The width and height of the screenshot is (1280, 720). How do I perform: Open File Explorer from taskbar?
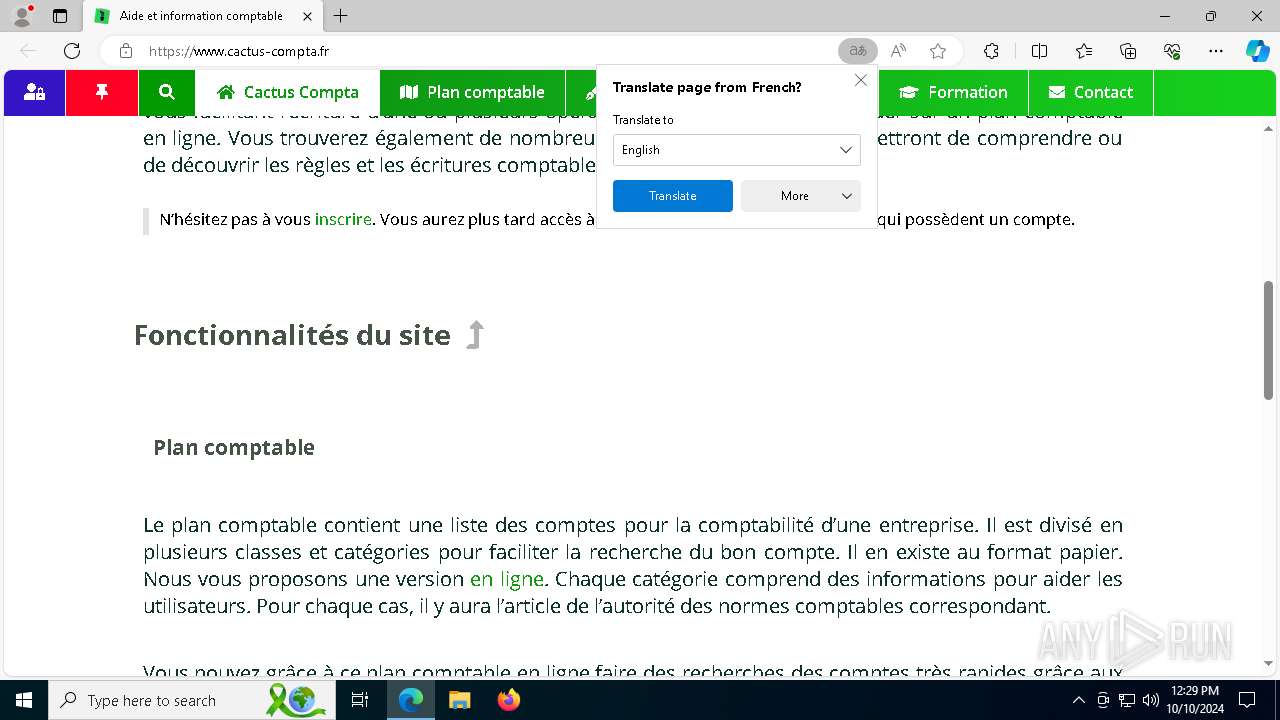click(x=459, y=700)
